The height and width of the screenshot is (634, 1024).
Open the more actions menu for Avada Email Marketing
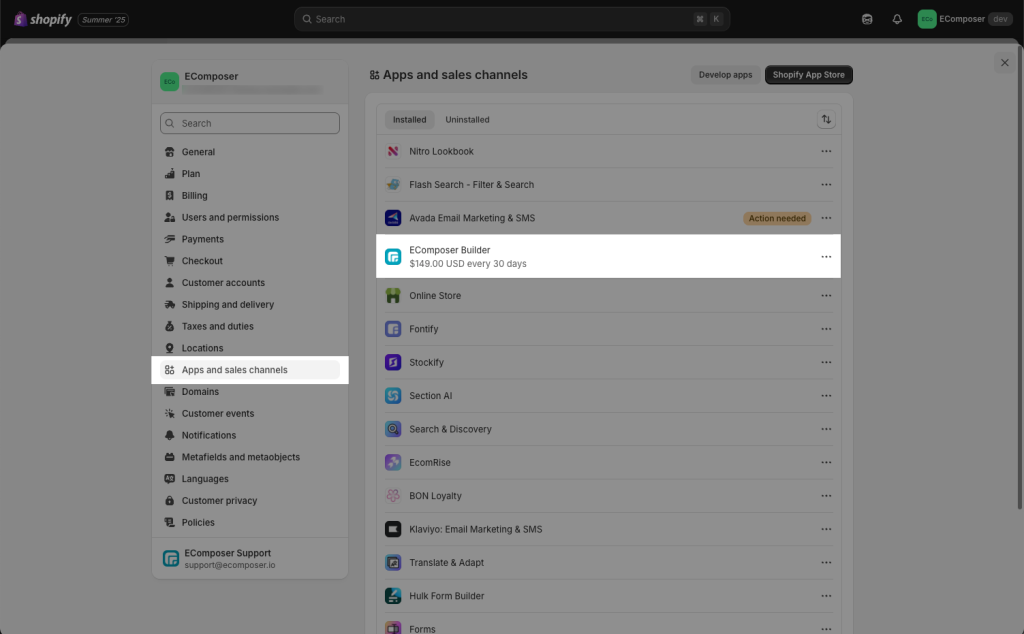pos(826,218)
